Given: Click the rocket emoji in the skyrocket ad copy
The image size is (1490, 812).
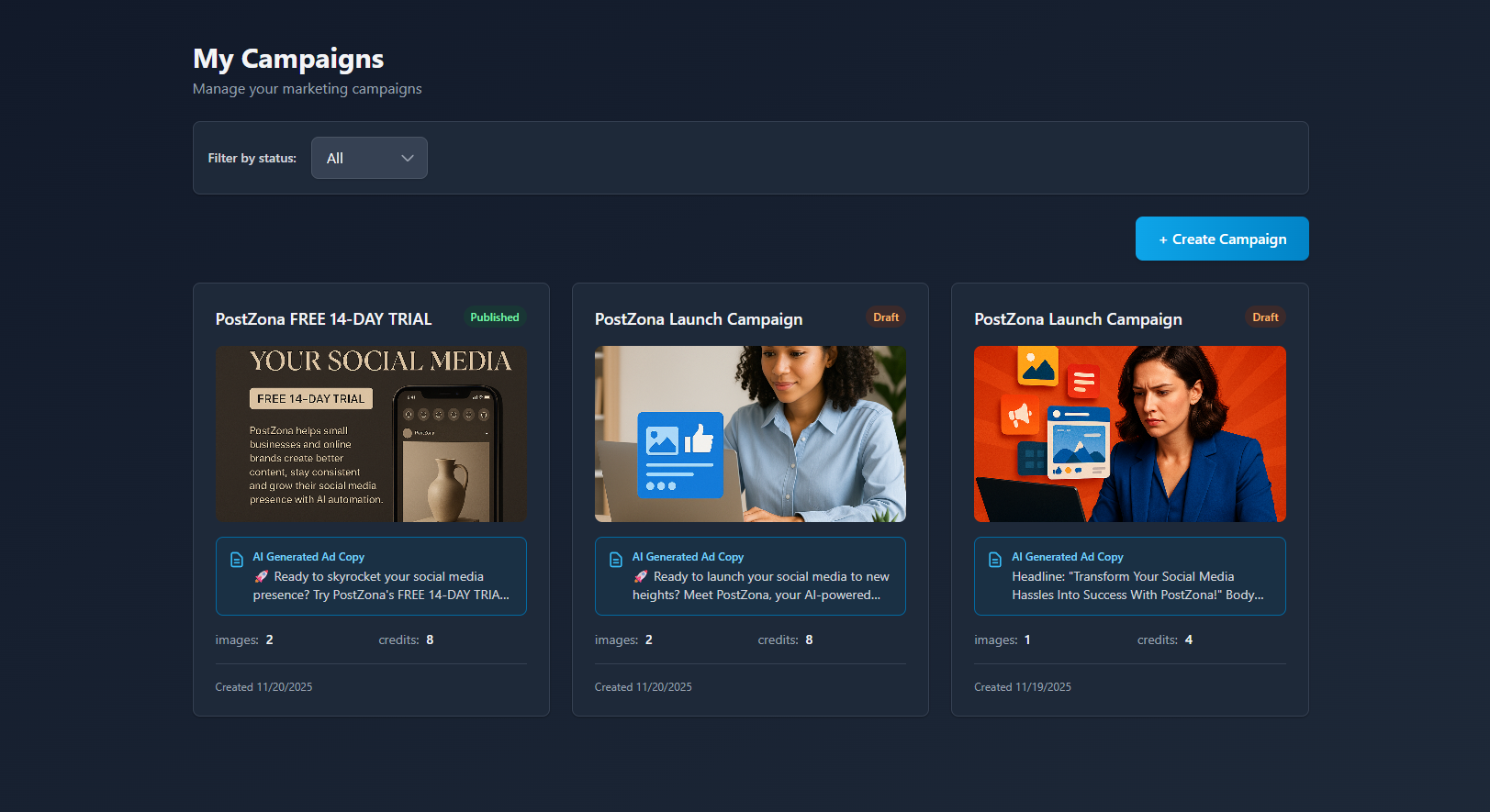Looking at the screenshot, I should pyautogui.click(x=261, y=576).
